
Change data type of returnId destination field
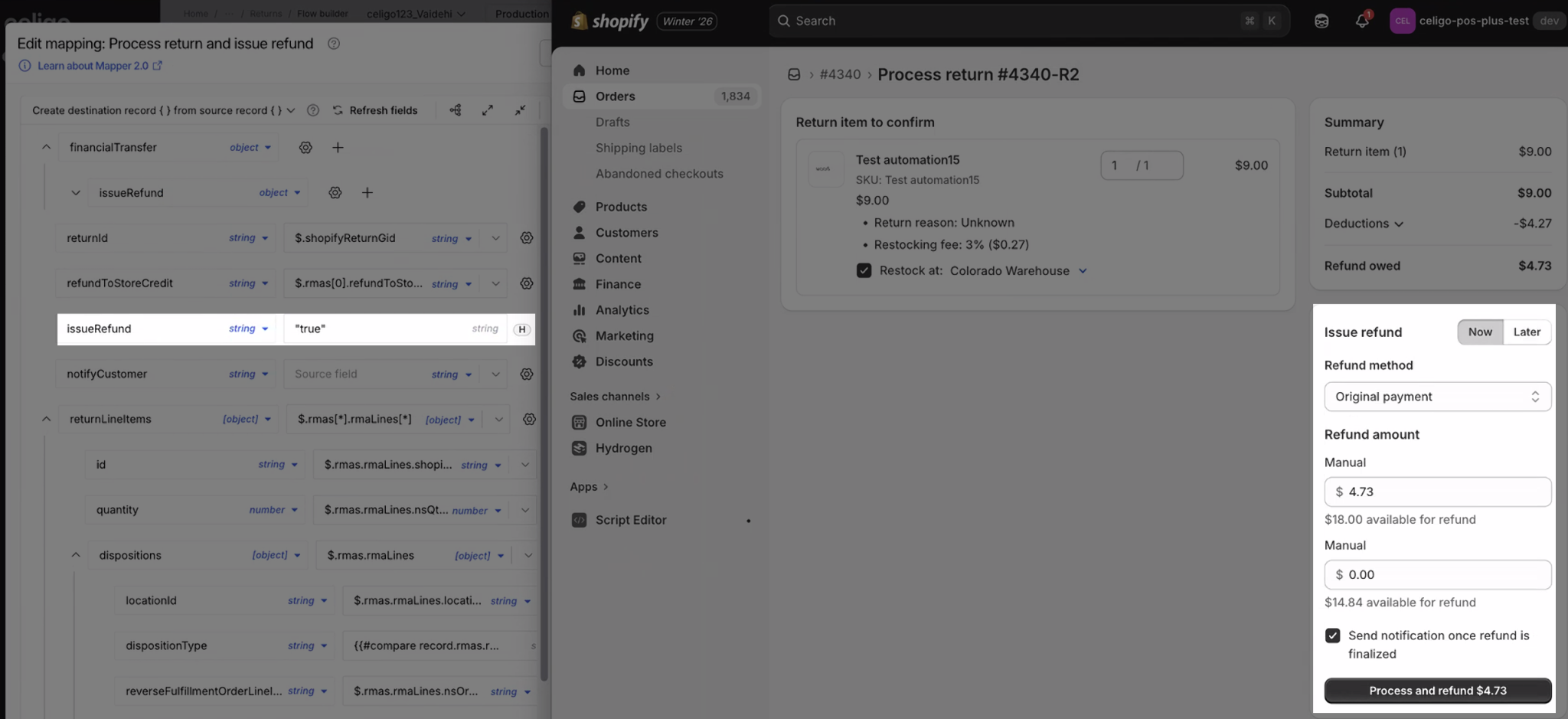pos(249,238)
